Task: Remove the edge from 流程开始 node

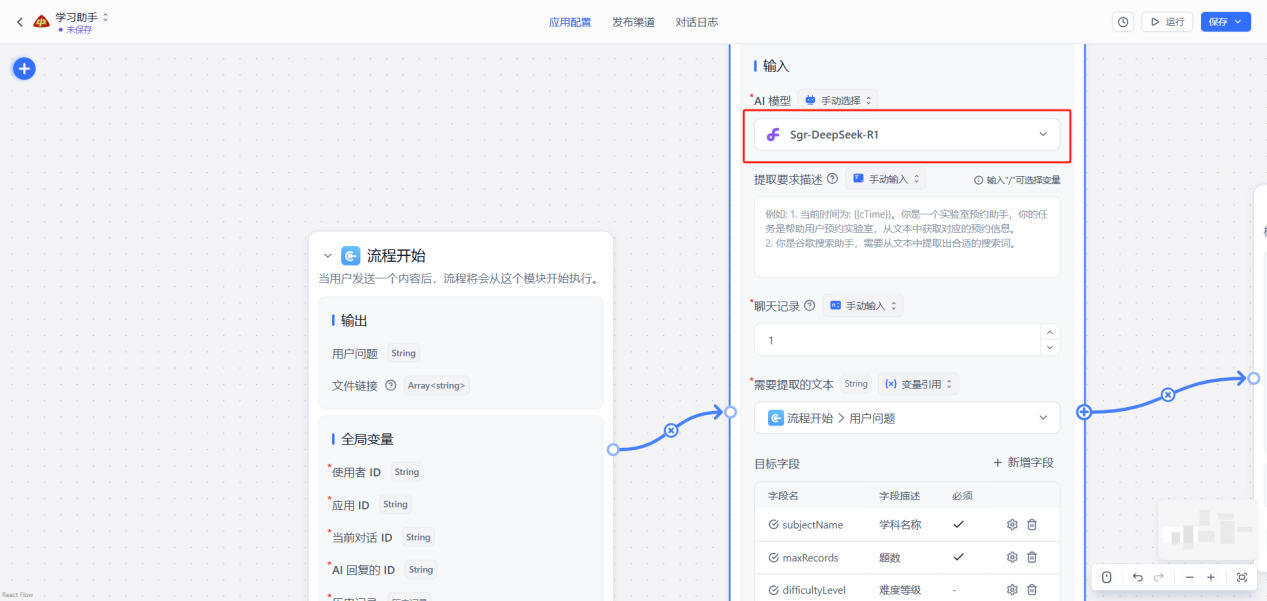Action: point(671,430)
